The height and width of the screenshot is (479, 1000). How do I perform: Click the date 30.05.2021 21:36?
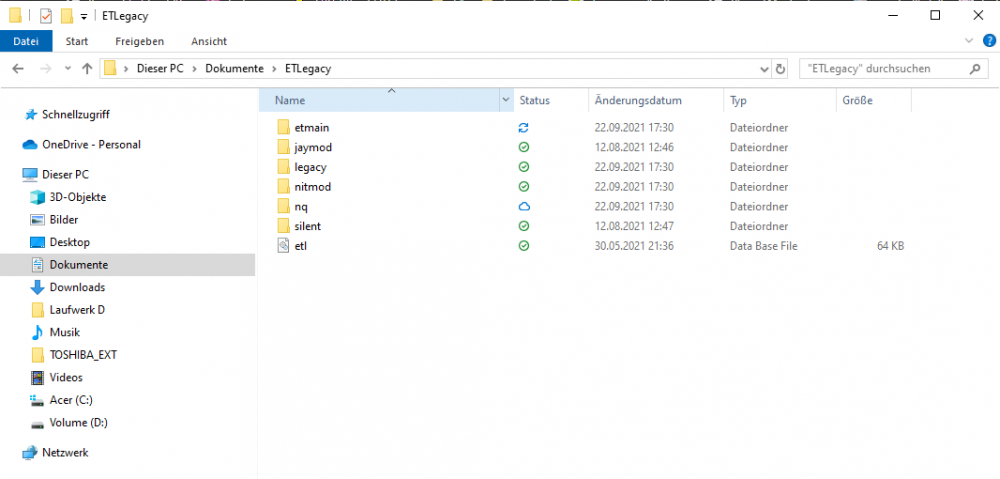tap(634, 246)
